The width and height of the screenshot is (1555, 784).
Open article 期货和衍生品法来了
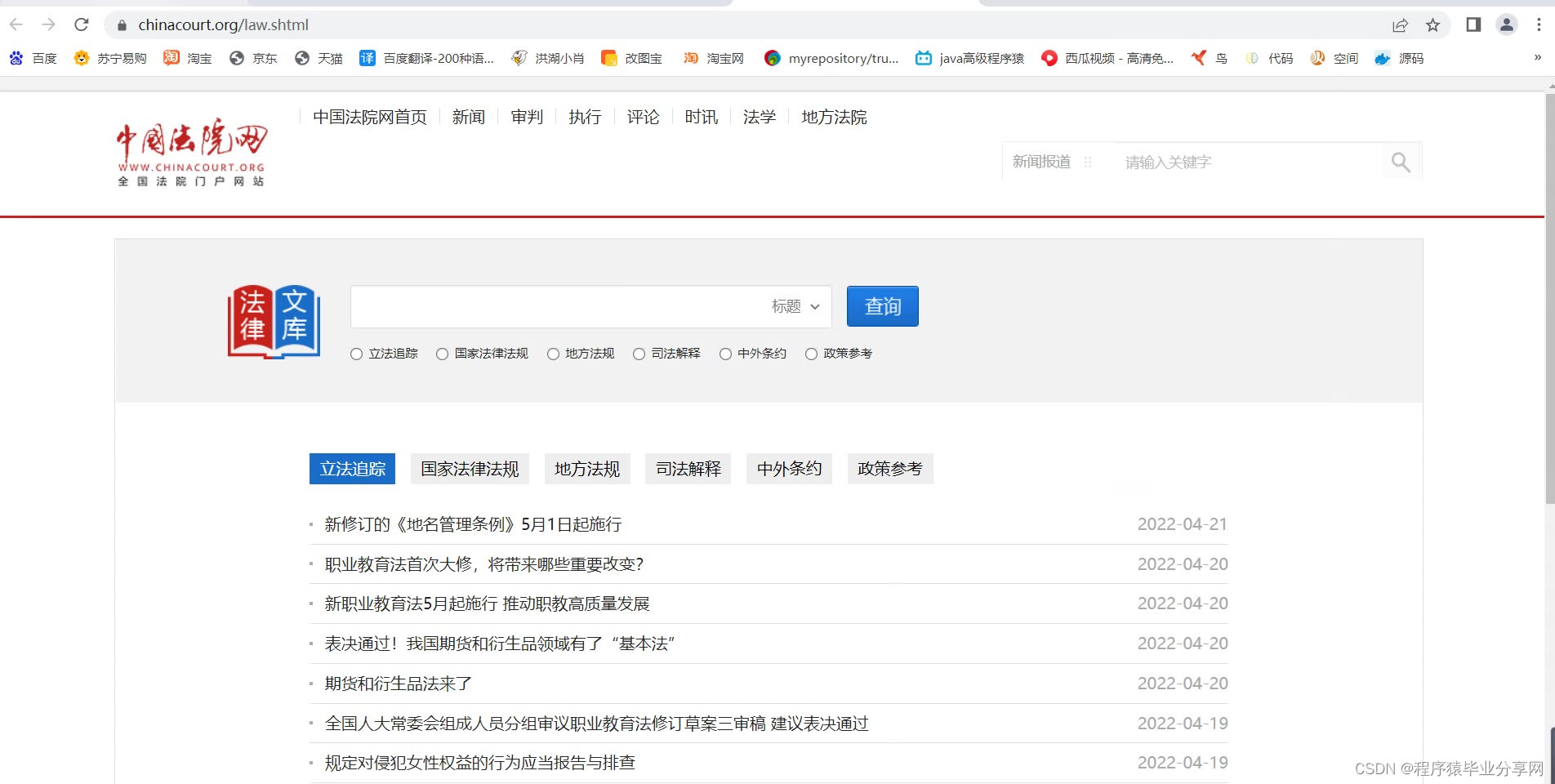398,684
